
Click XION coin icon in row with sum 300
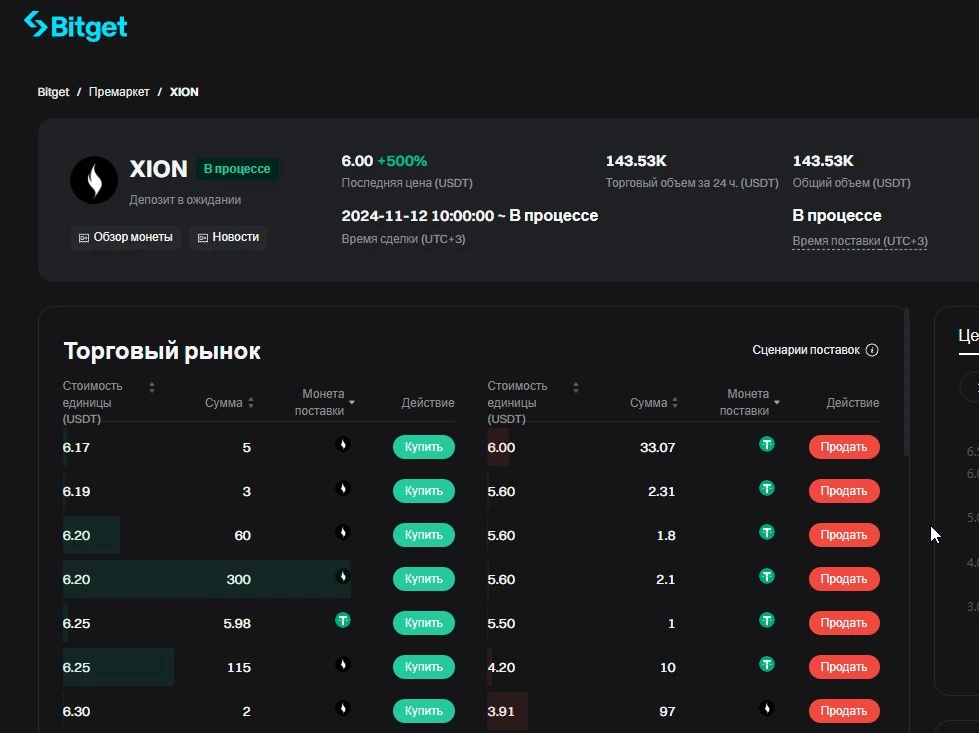342,576
